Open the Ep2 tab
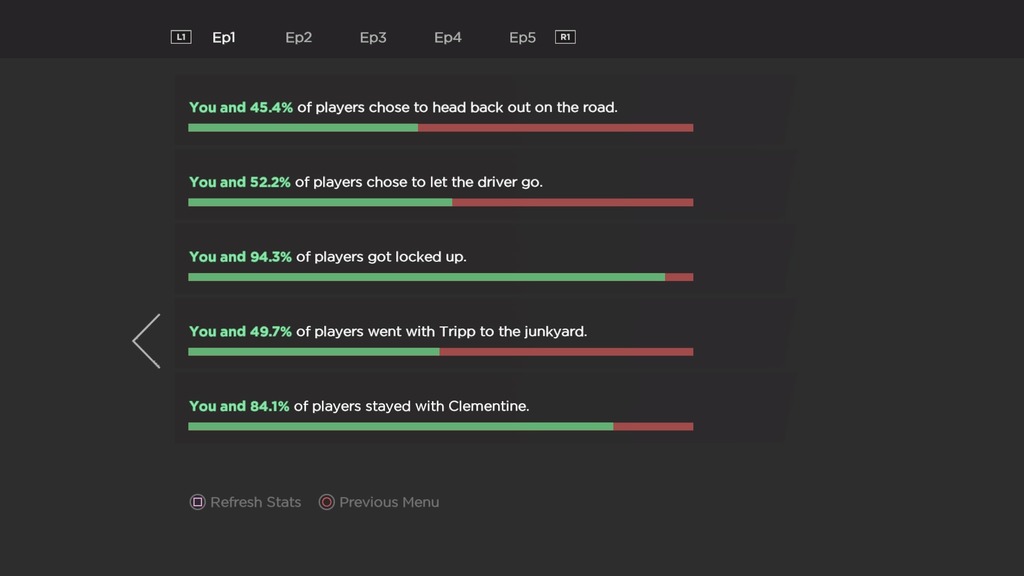 298,38
